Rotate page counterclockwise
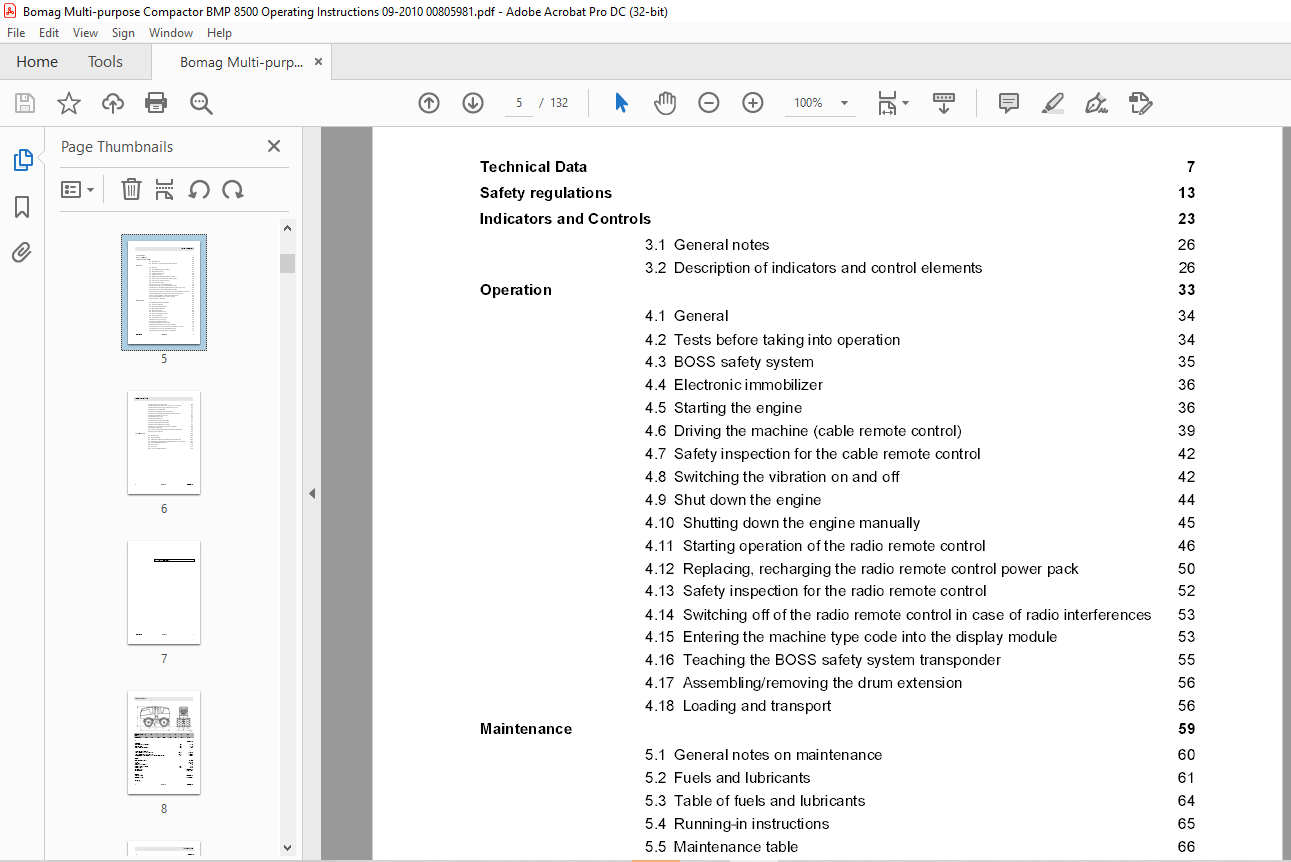This screenshot has height=862, width=1291. pos(199,189)
